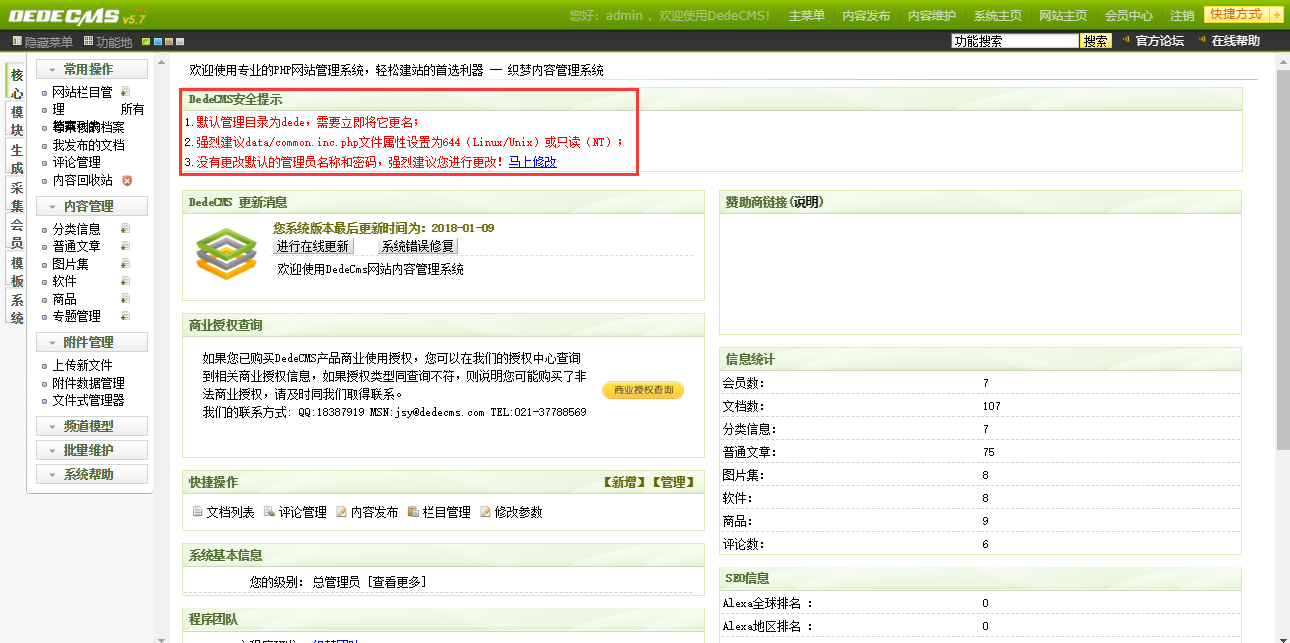Screen dimensions: 1290x643
Task: Switch to the 采集 vertical tab
Action: [17, 197]
